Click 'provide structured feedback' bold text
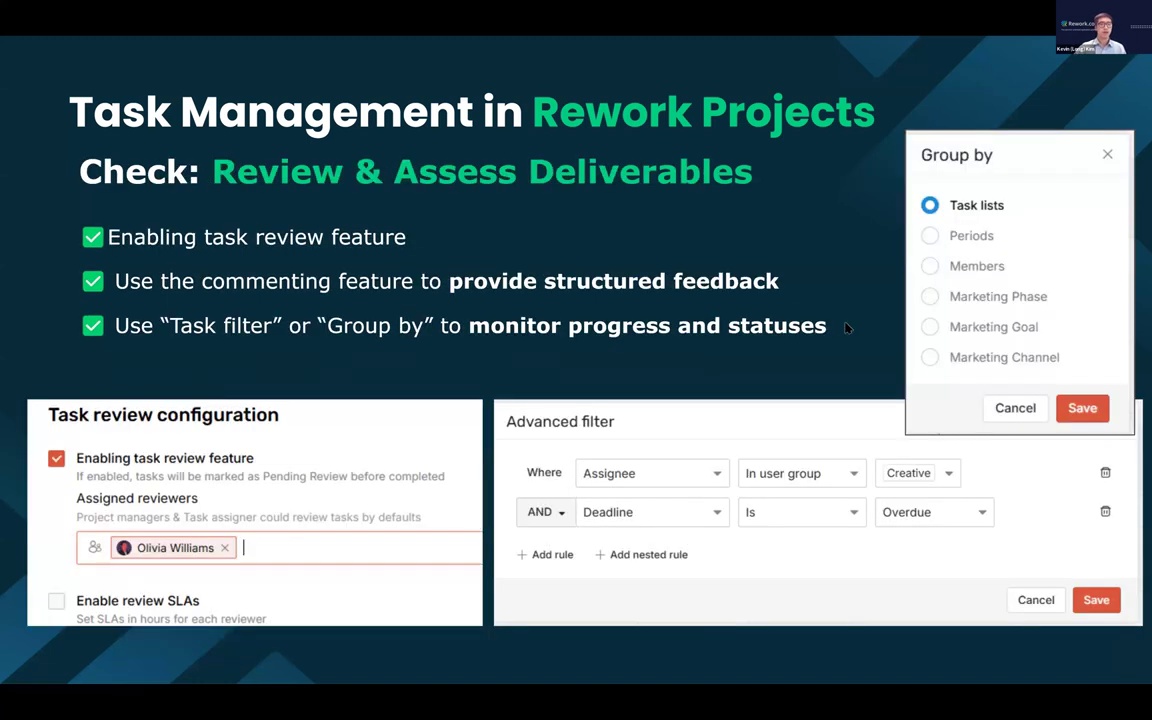 tap(613, 281)
